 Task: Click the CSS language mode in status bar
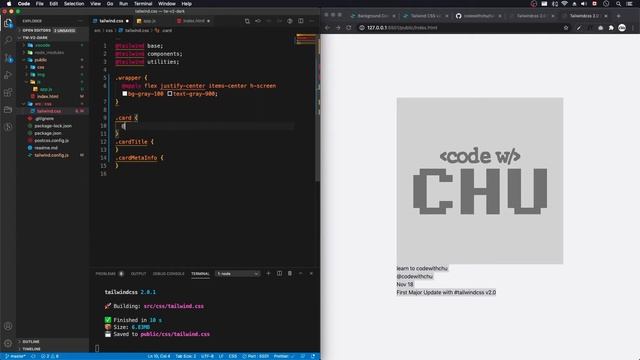233,356
